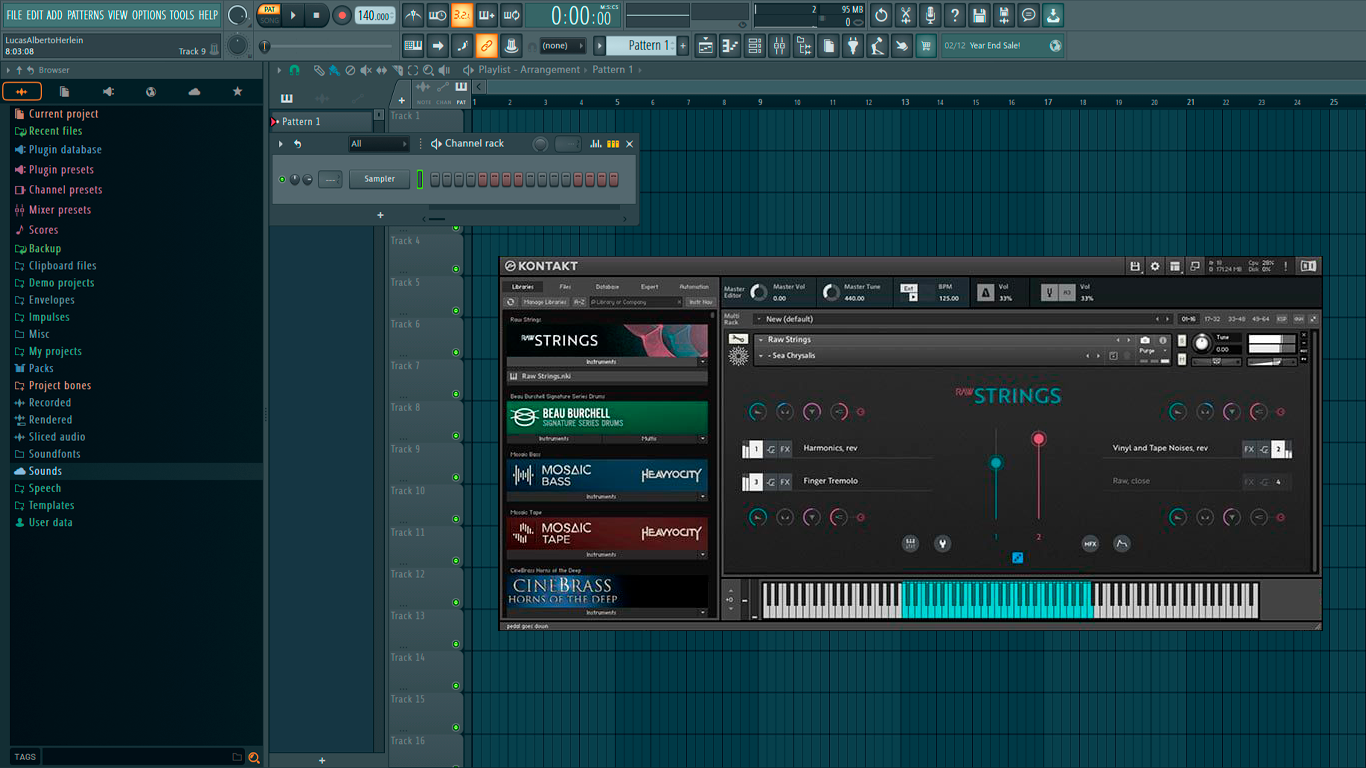Open the HELP menu

(x=208, y=15)
